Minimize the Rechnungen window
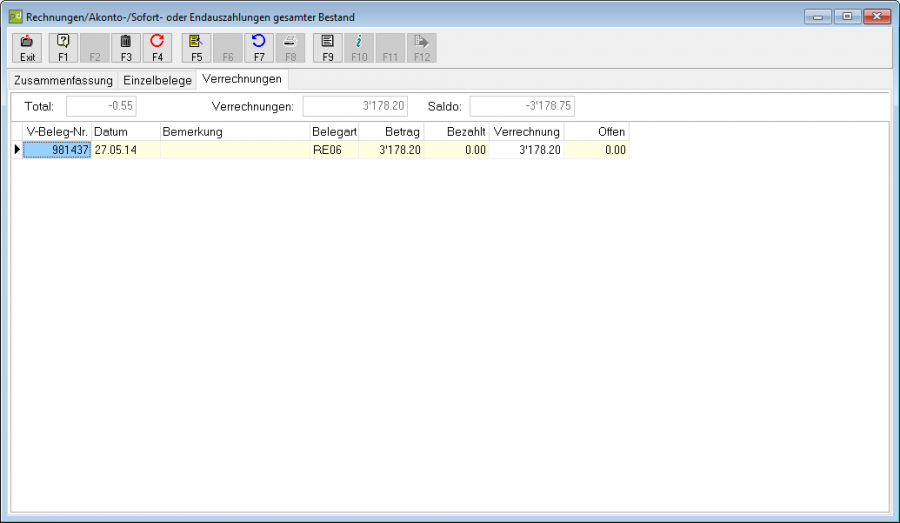The width and height of the screenshot is (900, 523). [x=818, y=17]
